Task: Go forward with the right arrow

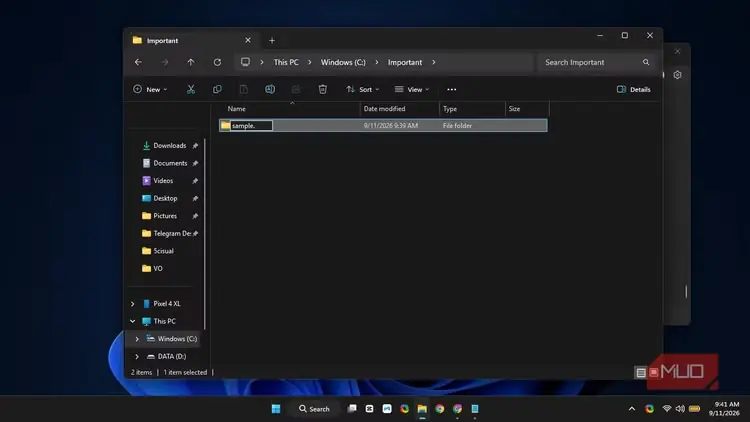Action: click(x=165, y=62)
